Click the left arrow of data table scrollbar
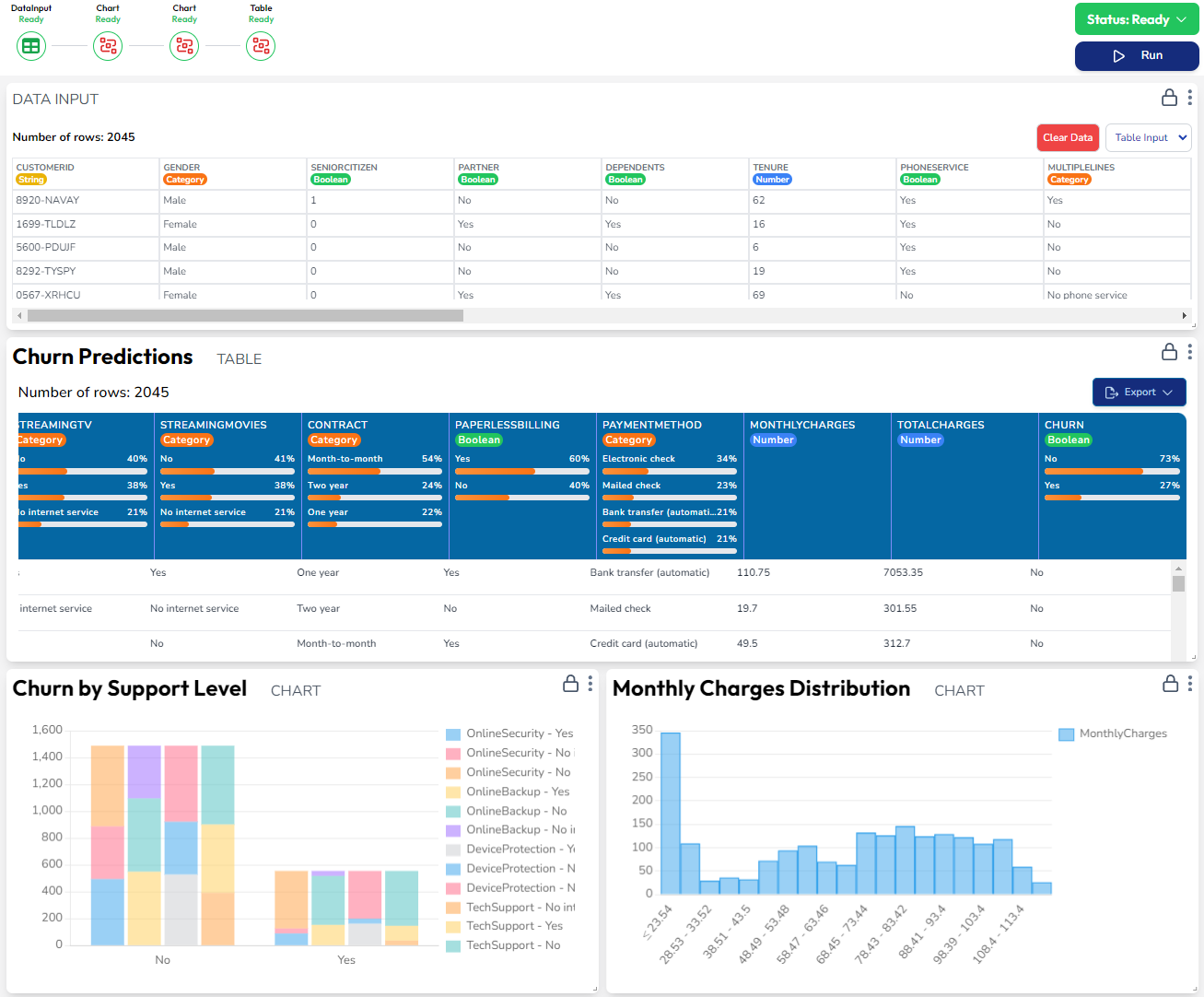The width and height of the screenshot is (1204, 997). tap(19, 315)
